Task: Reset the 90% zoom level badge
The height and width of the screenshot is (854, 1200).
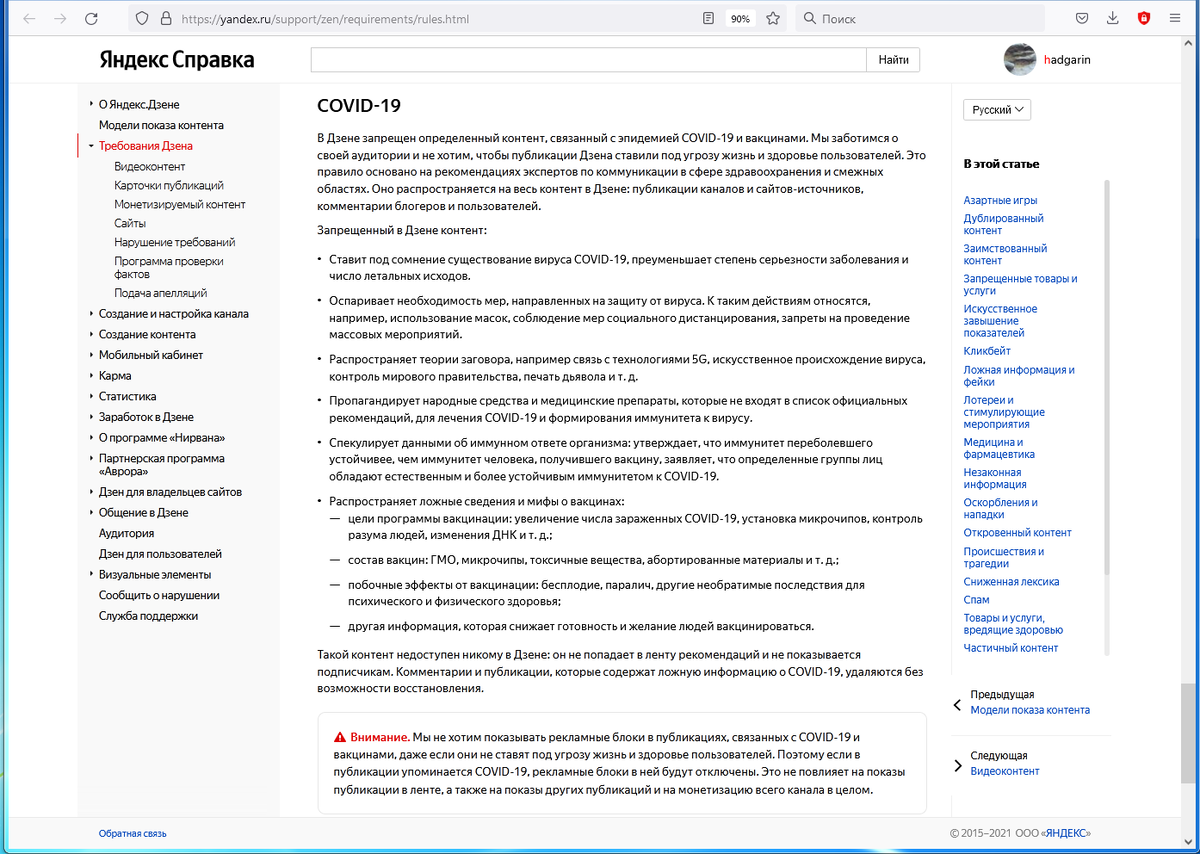Action: [x=740, y=19]
